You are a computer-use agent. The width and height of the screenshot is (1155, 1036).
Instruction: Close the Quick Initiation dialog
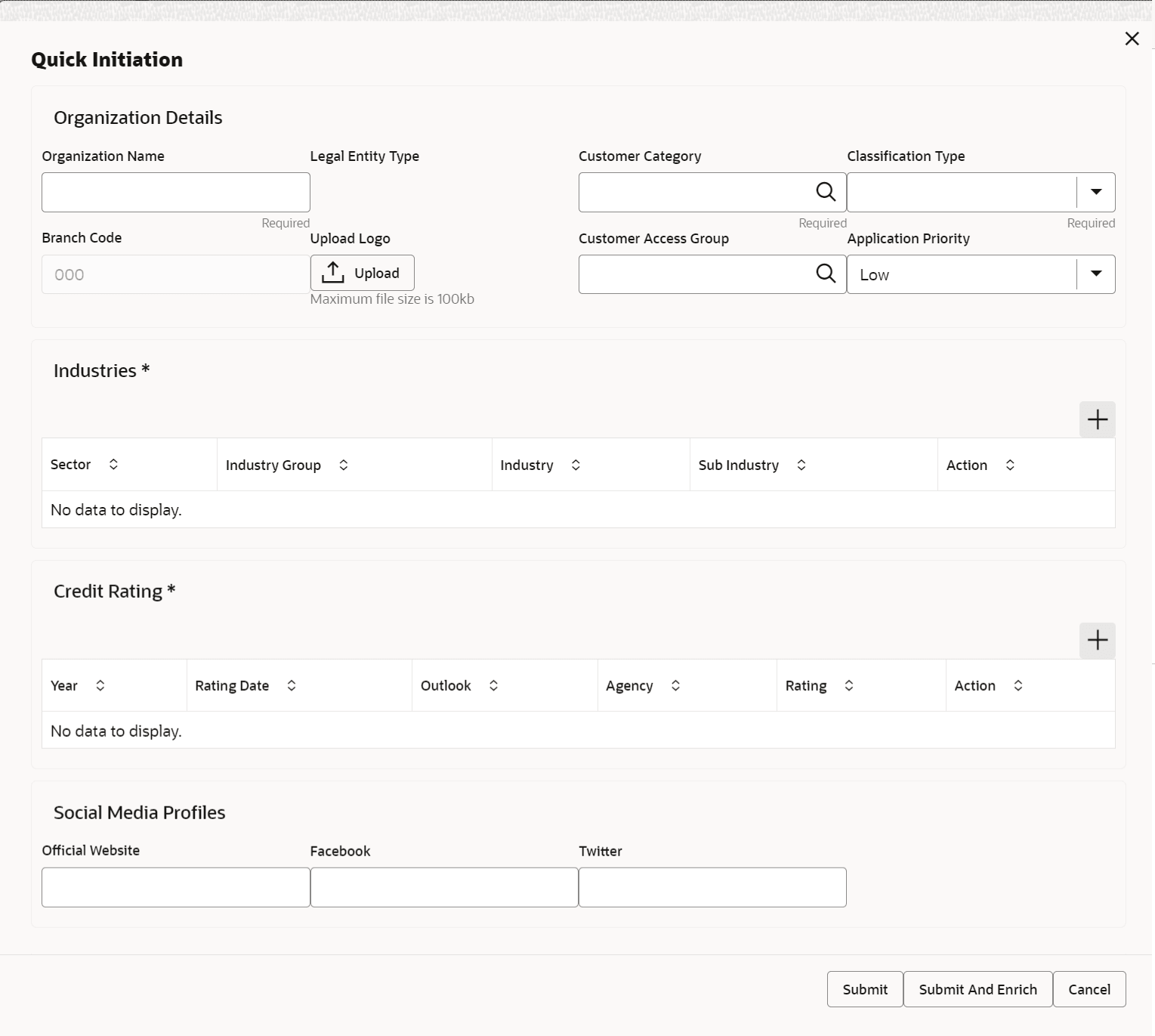pos(1132,39)
